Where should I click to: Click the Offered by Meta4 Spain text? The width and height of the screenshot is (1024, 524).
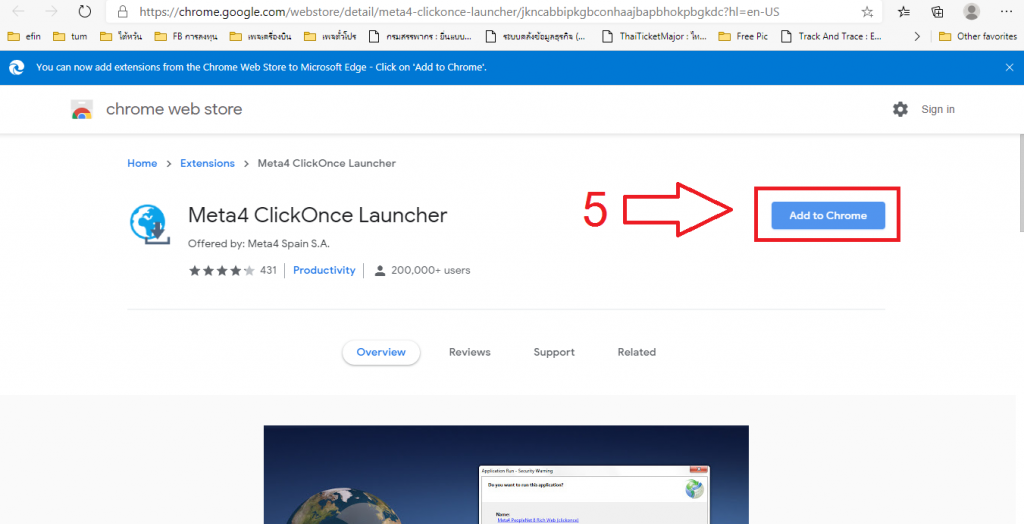pos(259,244)
